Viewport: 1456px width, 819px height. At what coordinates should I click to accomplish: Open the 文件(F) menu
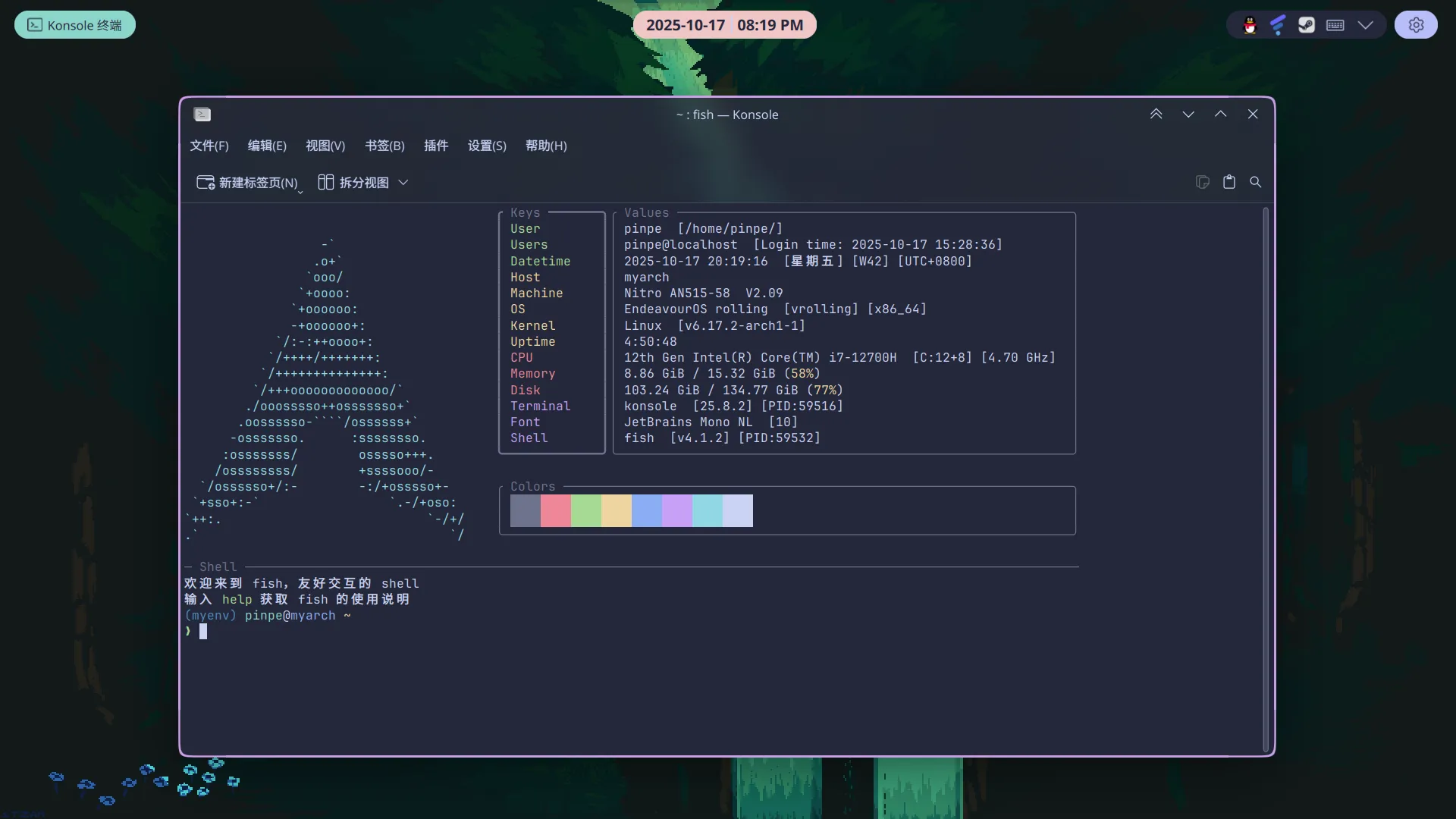[209, 146]
